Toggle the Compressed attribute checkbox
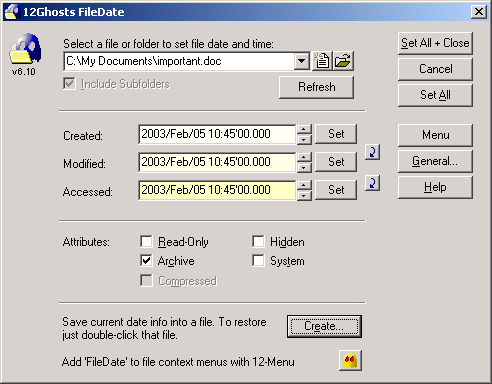 point(146,281)
